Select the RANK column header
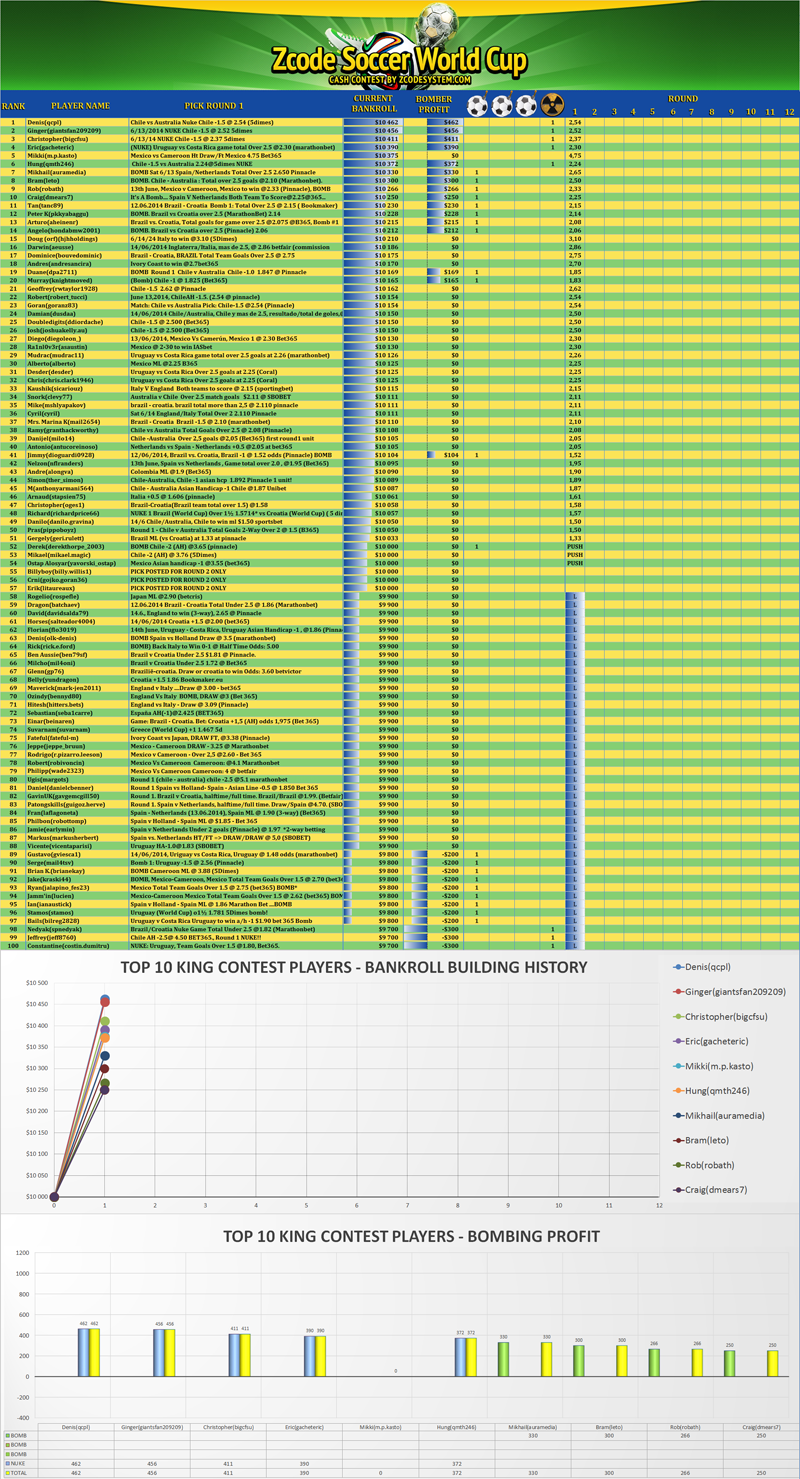 14,104
